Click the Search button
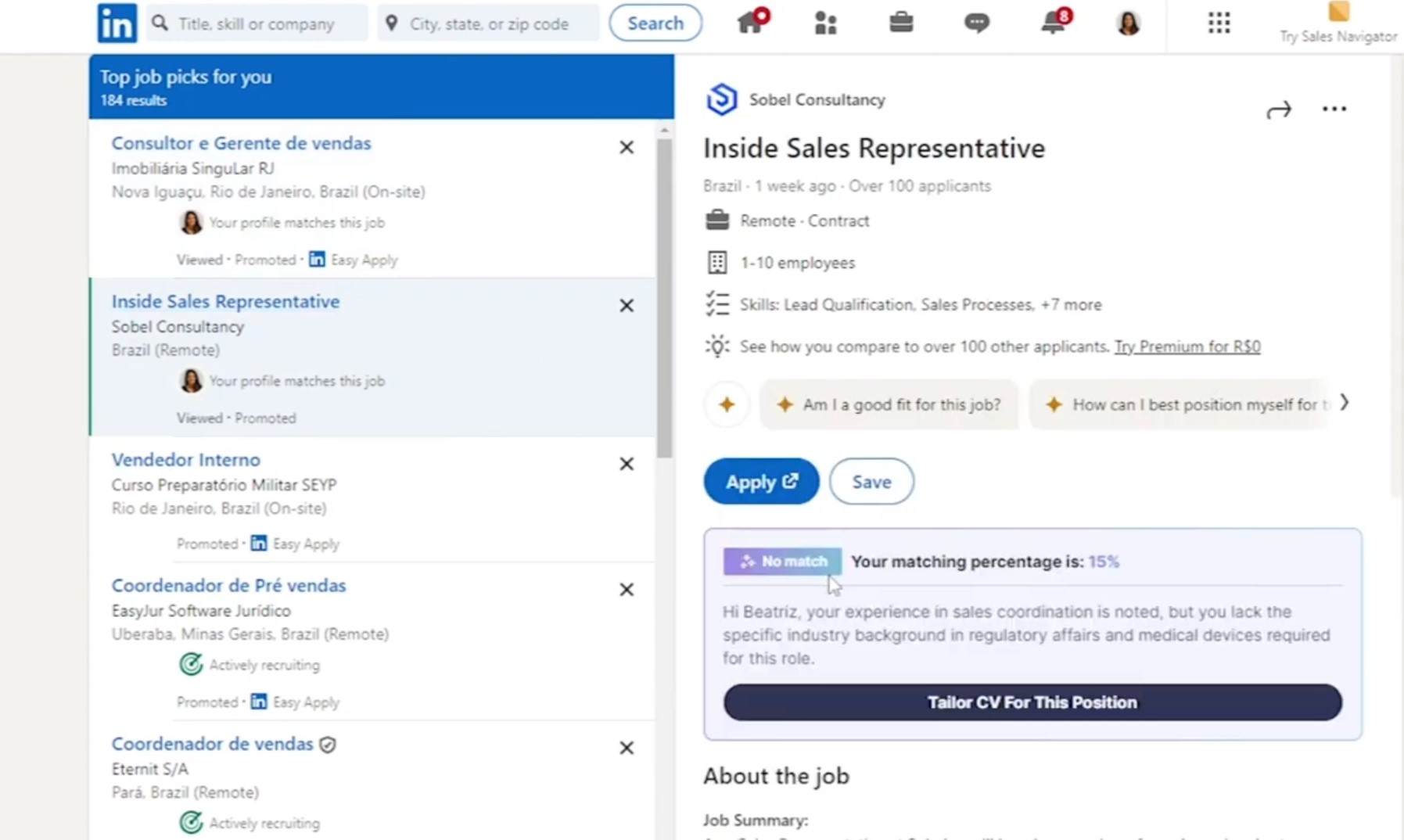The height and width of the screenshot is (840, 1404). 655,23
